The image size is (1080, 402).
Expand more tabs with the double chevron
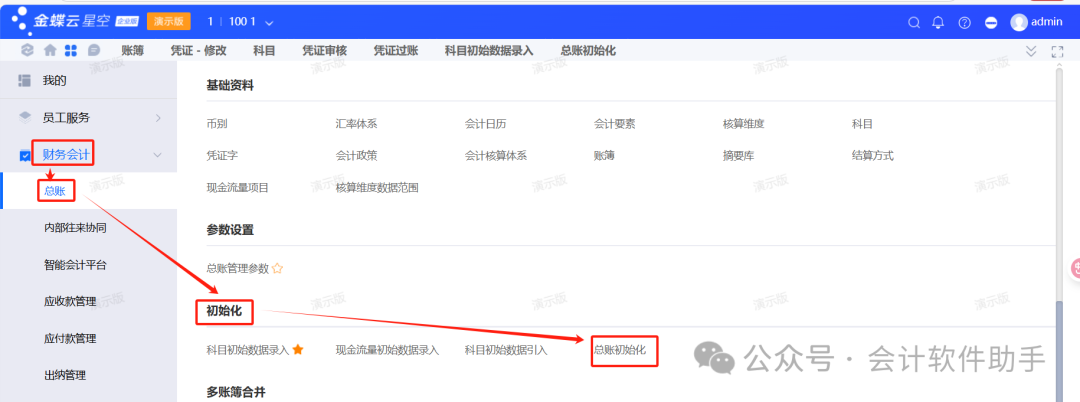click(1032, 50)
